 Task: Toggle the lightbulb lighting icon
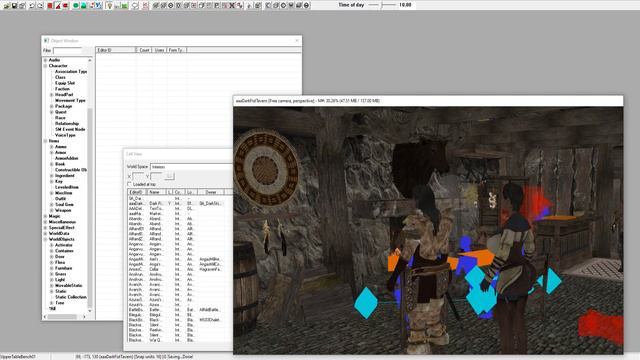click(109, 5)
